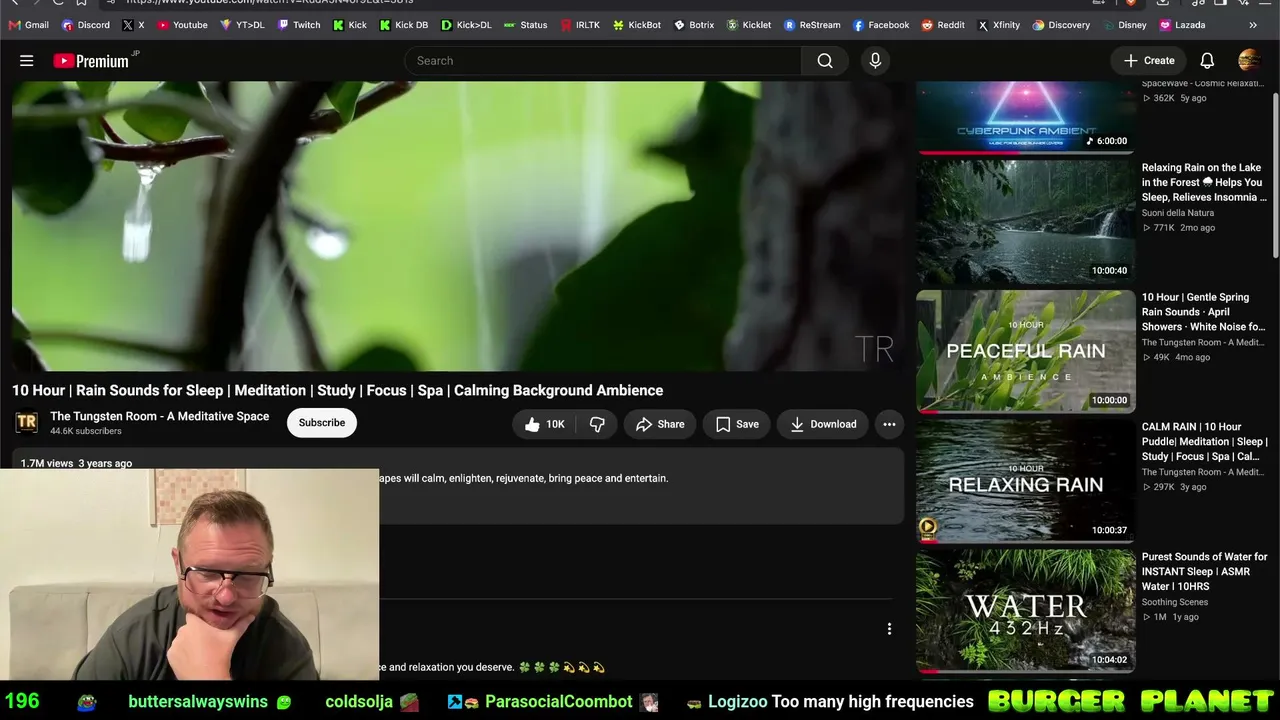Screen dimensions: 1280x720
Task: Play the Cyberpunk Ambient video thumbnail
Action: coord(1026,117)
